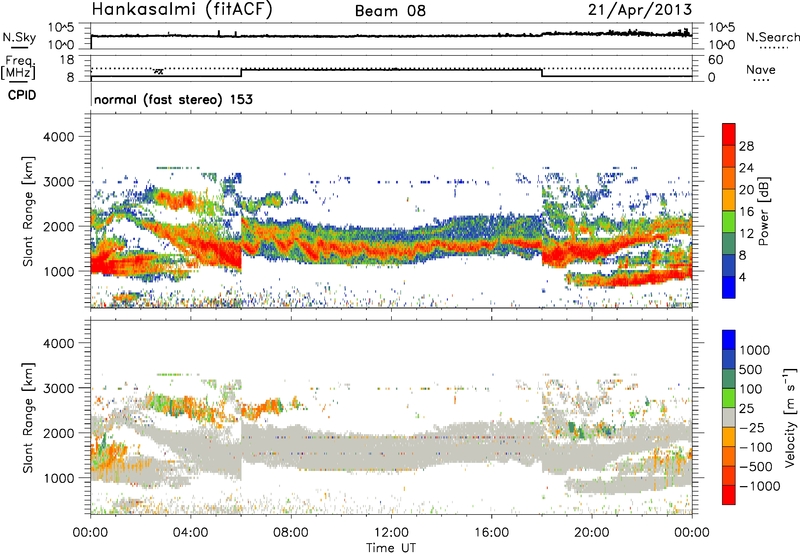Click the "04:00" time axis label
Image resolution: width=800 pixels, height=554 pixels.
click(x=190, y=533)
